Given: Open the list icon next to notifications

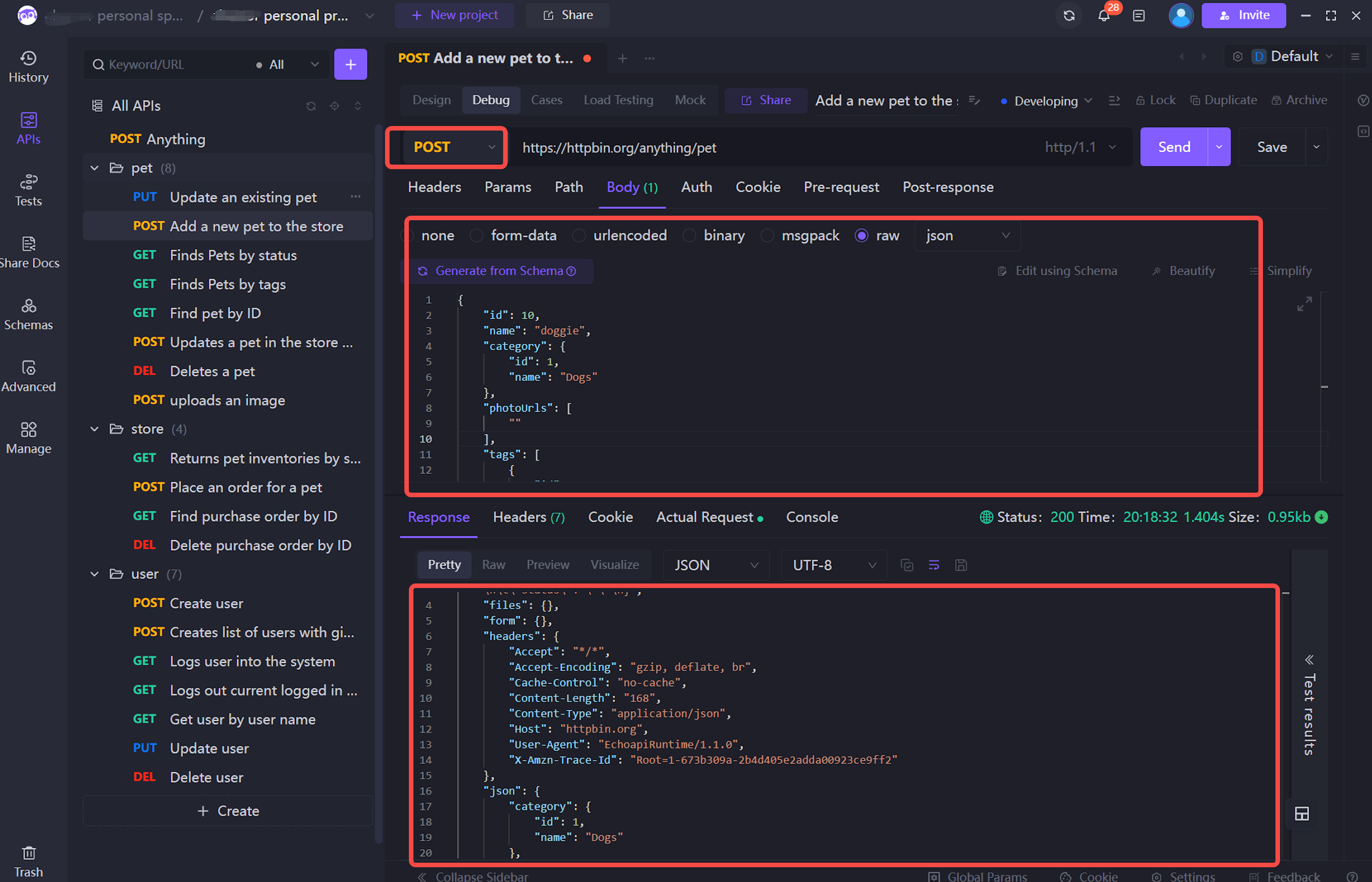Looking at the screenshot, I should tap(1139, 15).
